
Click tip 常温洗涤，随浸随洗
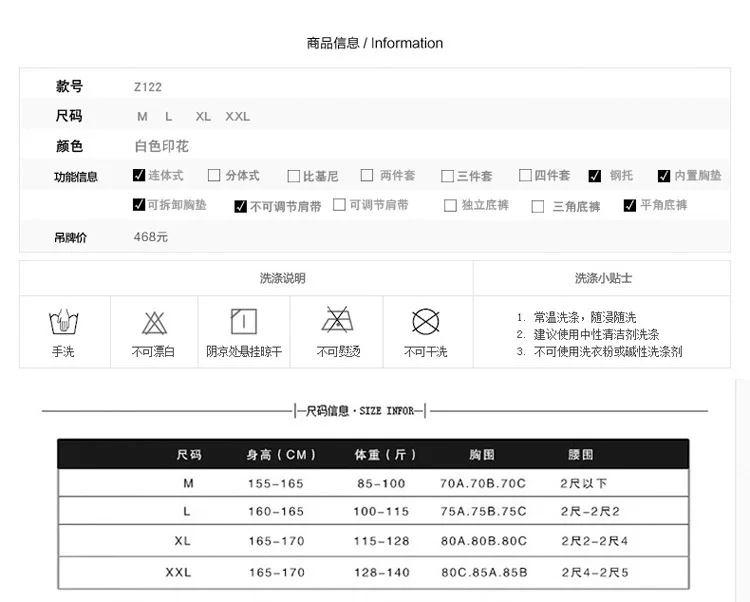click(585, 317)
